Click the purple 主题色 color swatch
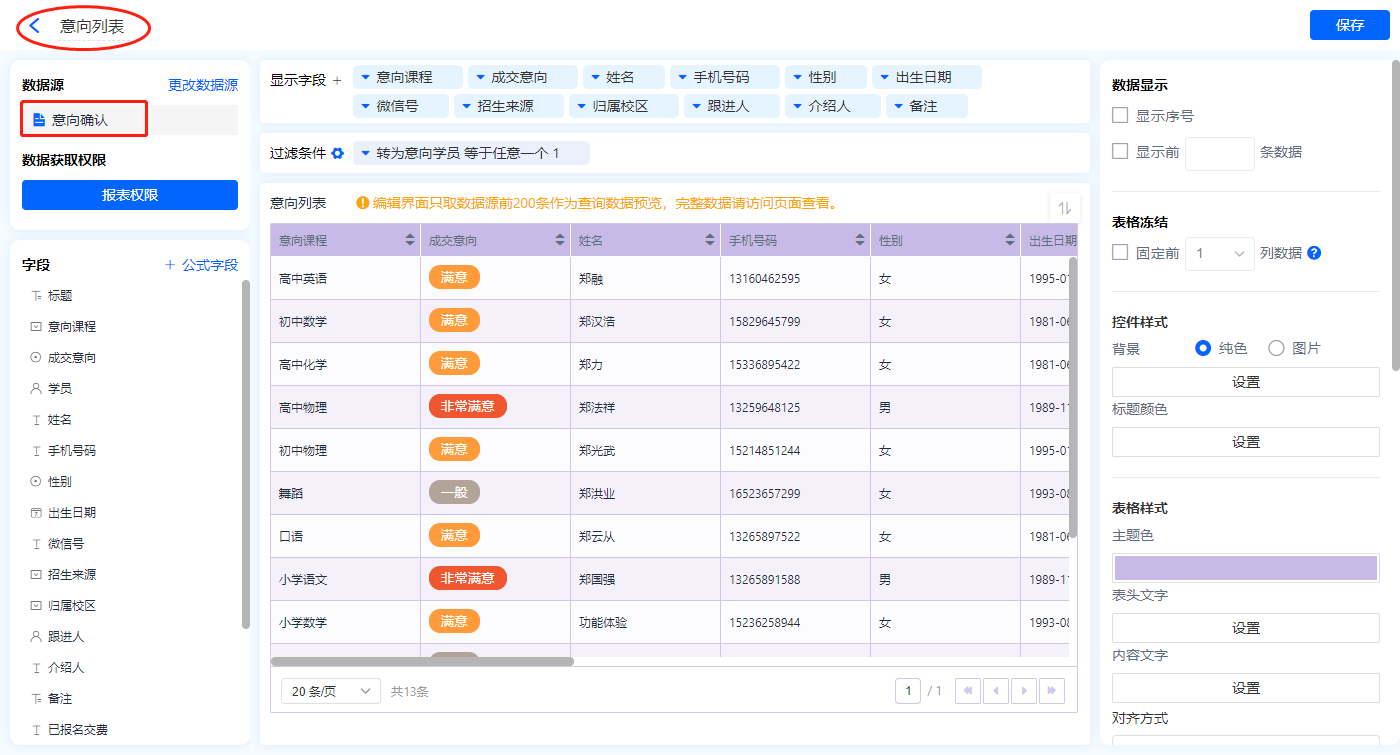 [x=1245, y=568]
